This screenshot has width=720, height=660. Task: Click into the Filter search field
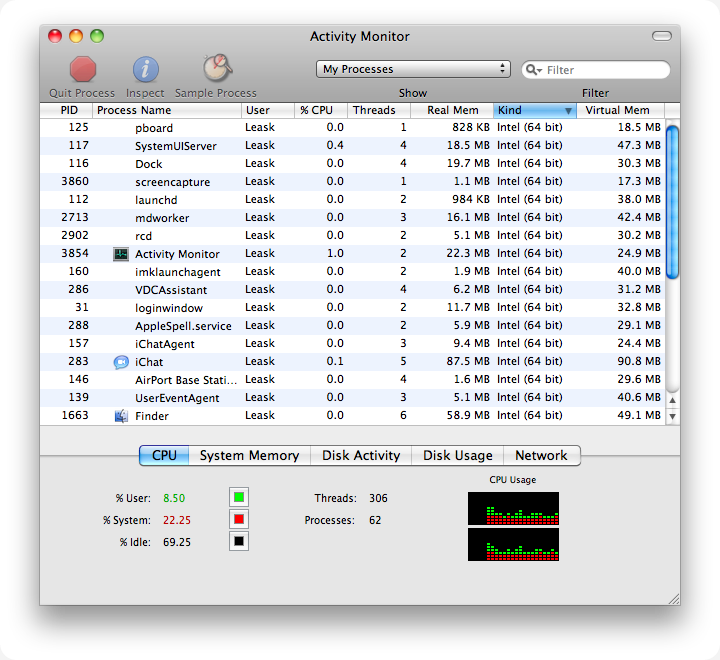pos(596,70)
